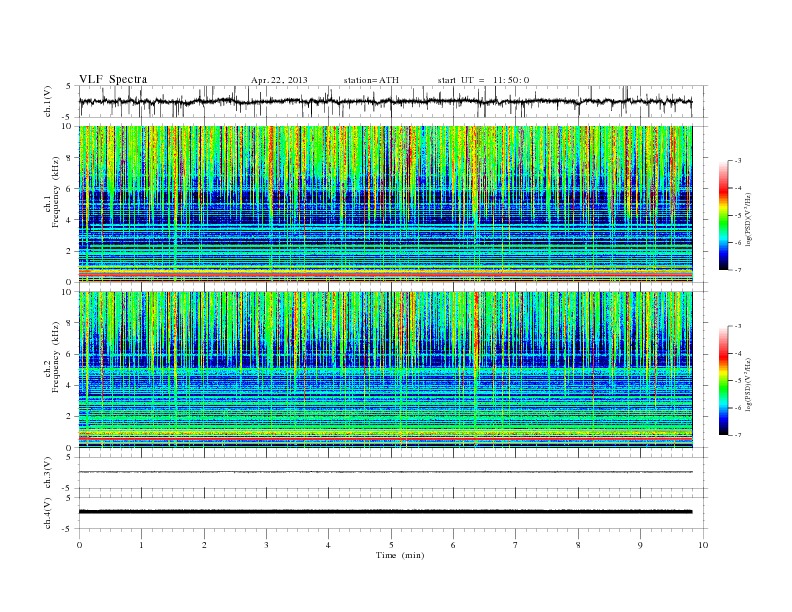Click the 'station=ATH' label
Viewport: 792px width, 612px height.
click(371, 80)
